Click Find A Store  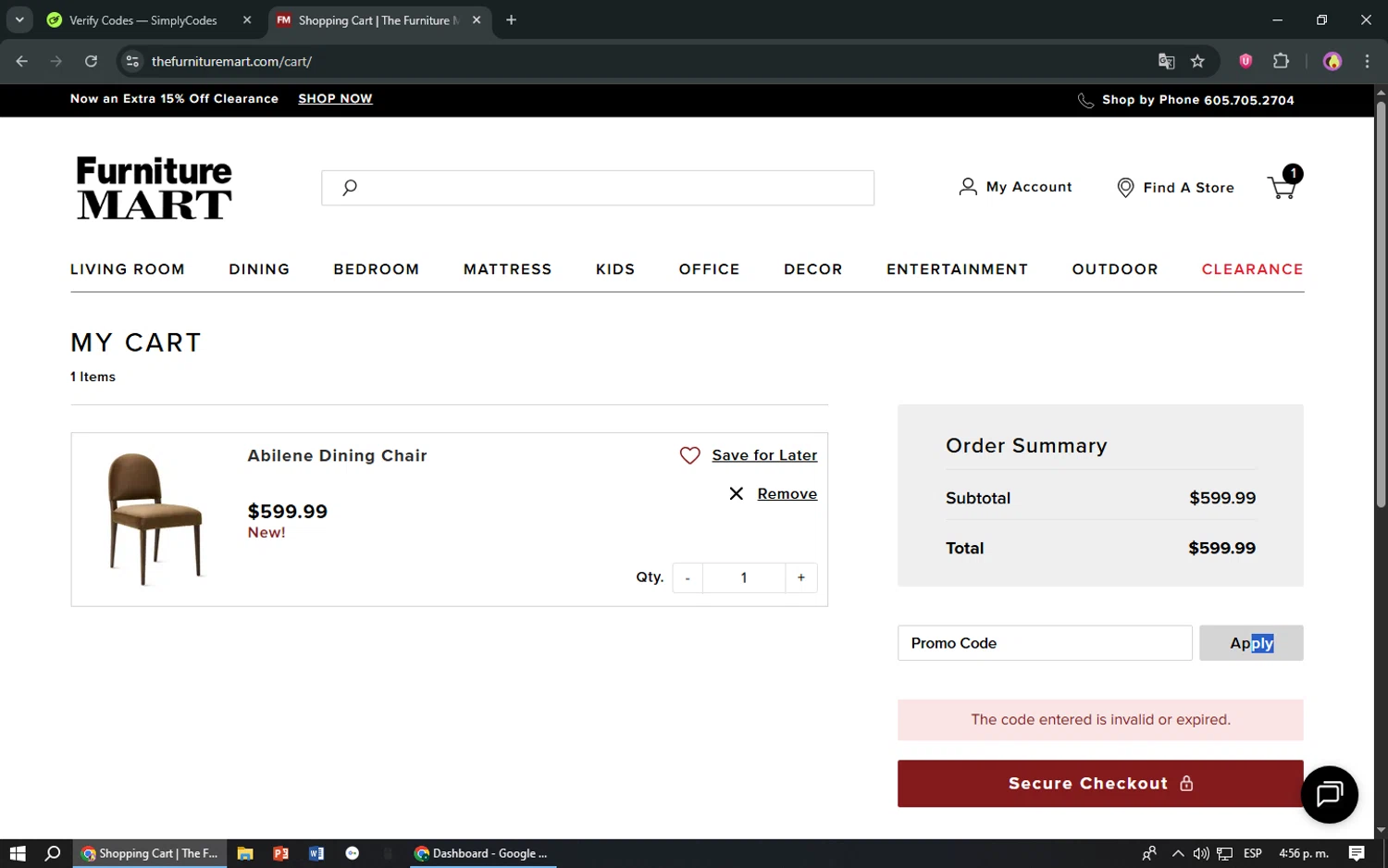pyautogui.click(x=1175, y=188)
